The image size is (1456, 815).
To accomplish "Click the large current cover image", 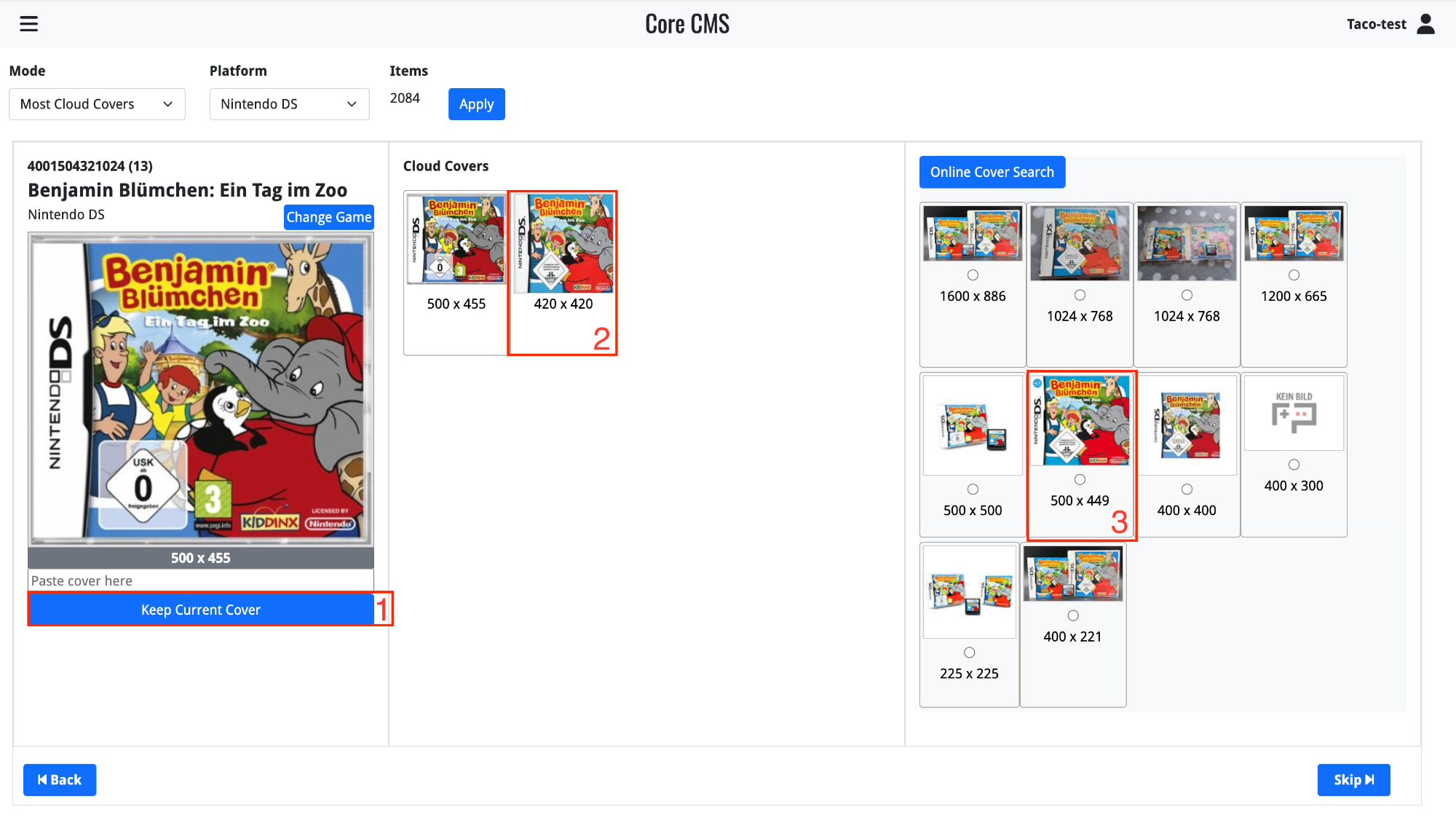I will click(x=201, y=390).
